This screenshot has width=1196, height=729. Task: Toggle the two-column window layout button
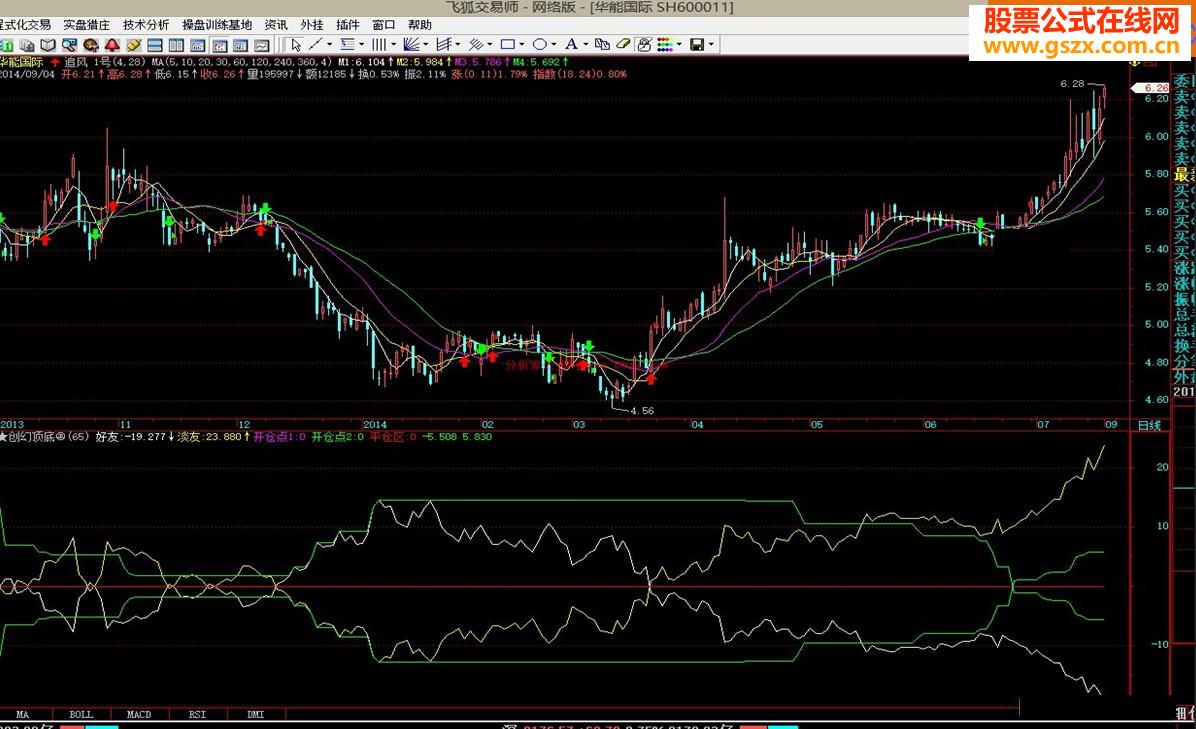177,45
